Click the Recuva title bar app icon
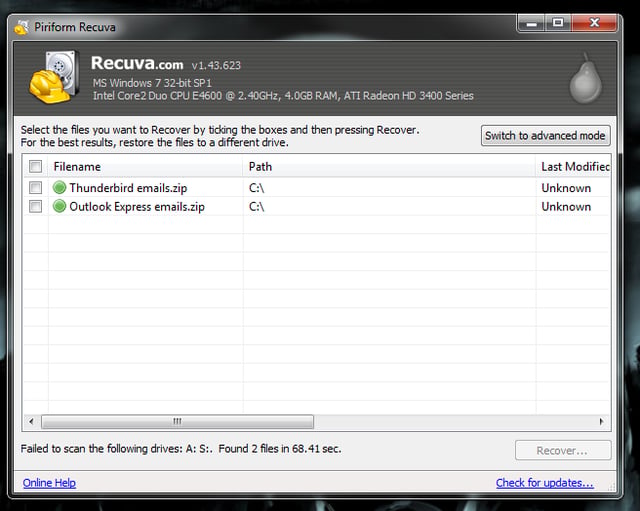This screenshot has height=511, width=640. [x=21, y=27]
